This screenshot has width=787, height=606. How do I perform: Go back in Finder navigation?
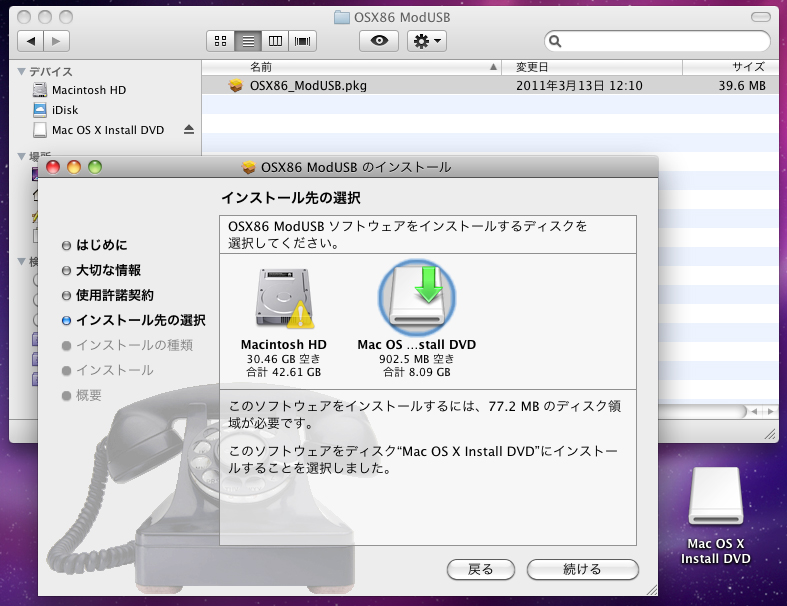tap(31, 41)
